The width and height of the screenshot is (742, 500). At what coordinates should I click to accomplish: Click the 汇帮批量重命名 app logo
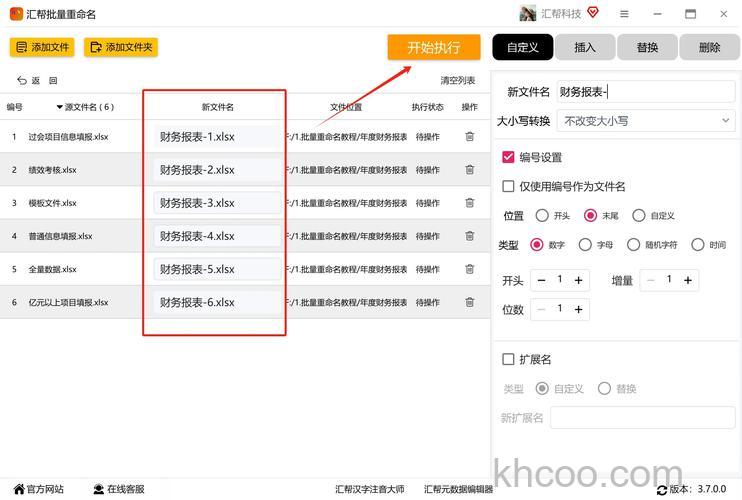click(x=16, y=14)
